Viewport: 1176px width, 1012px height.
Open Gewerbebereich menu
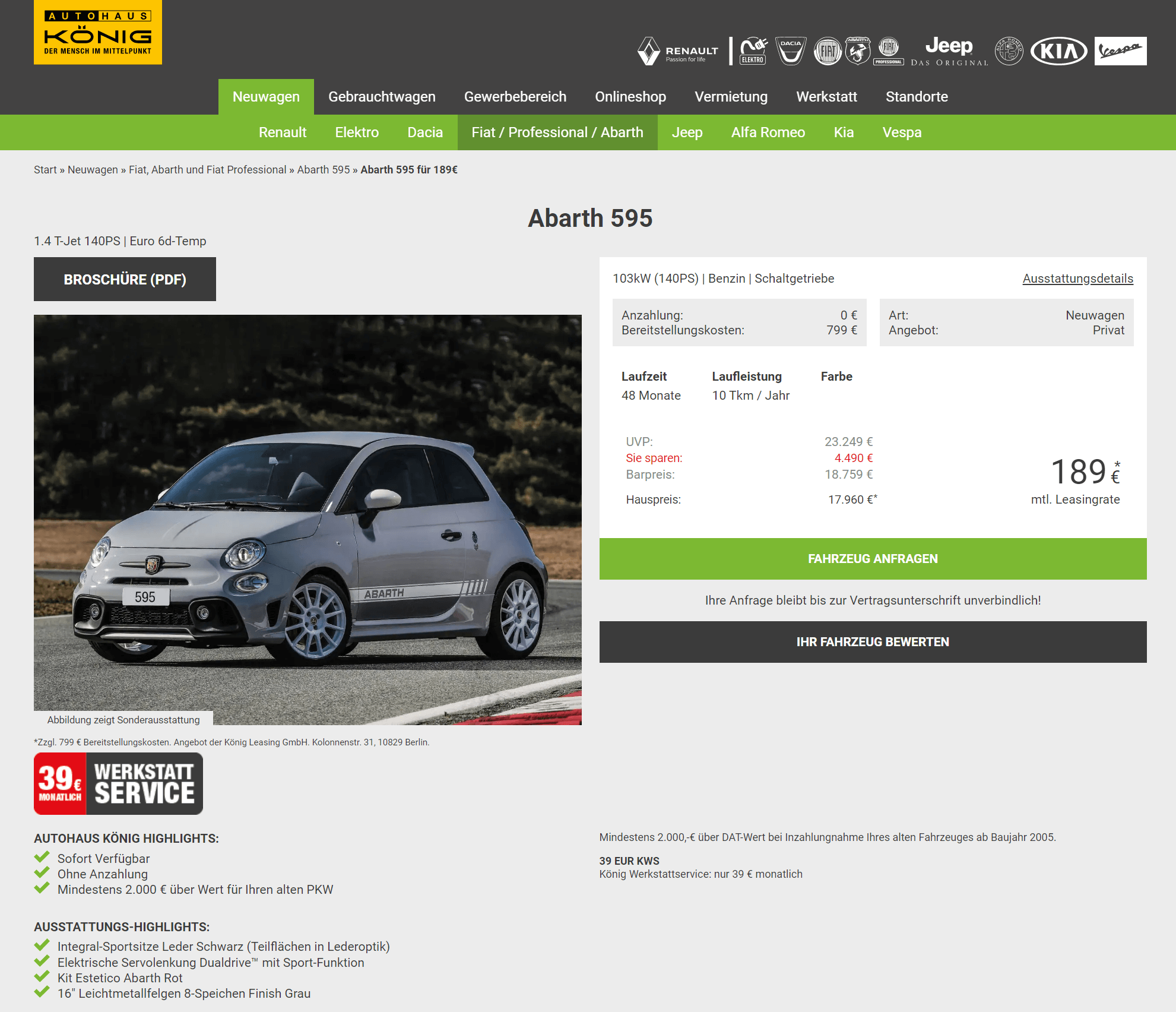(x=515, y=97)
